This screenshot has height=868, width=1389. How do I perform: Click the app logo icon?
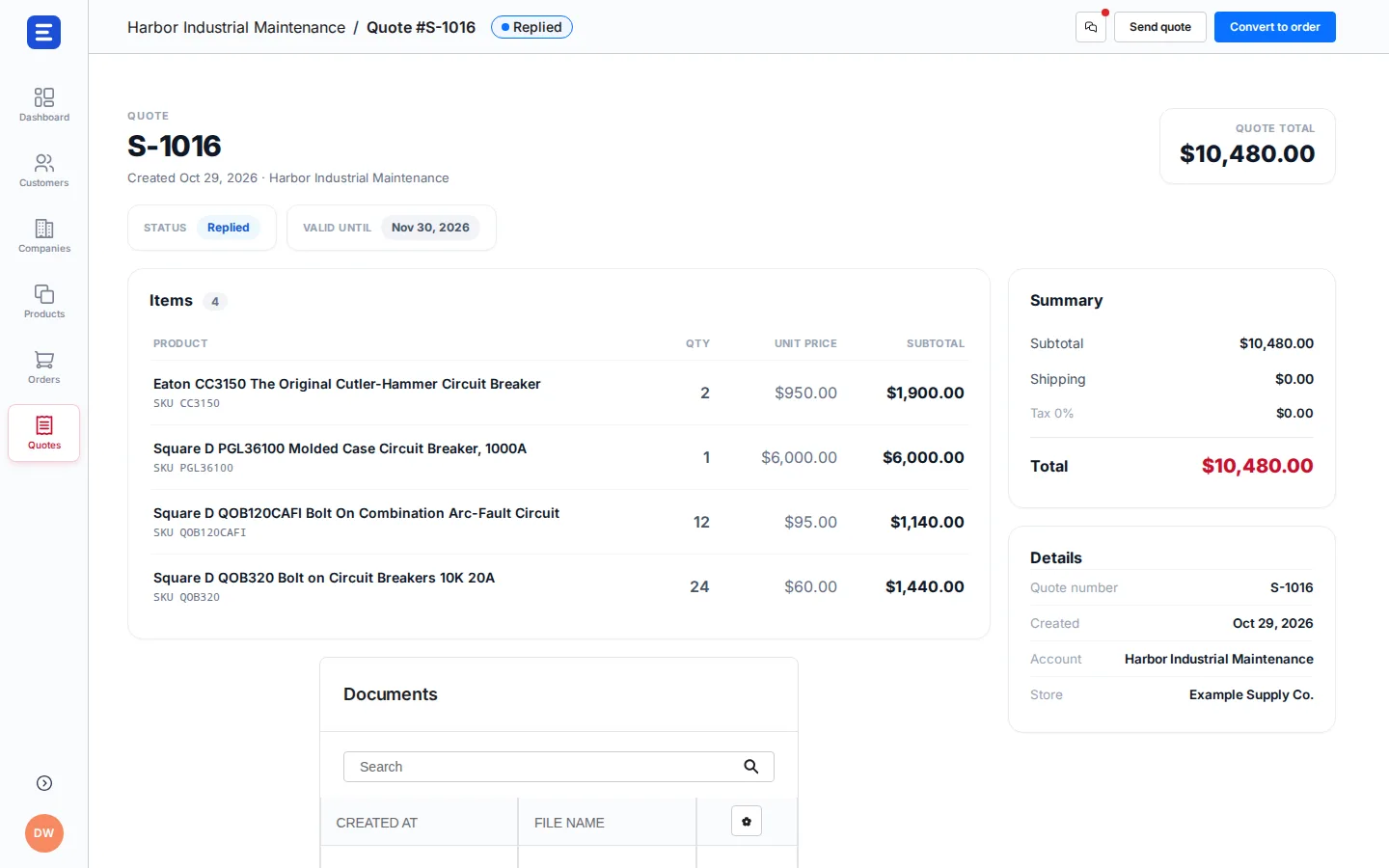tap(43, 33)
